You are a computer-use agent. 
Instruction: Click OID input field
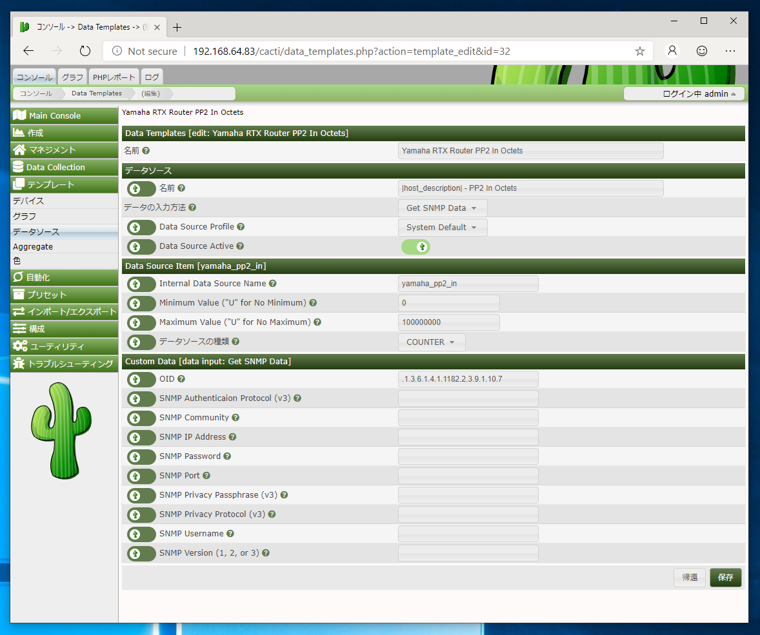[468, 379]
